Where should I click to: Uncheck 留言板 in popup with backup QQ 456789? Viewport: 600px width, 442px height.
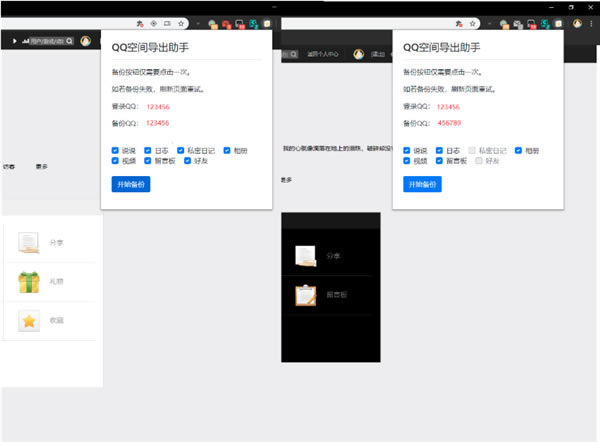pos(439,161)
